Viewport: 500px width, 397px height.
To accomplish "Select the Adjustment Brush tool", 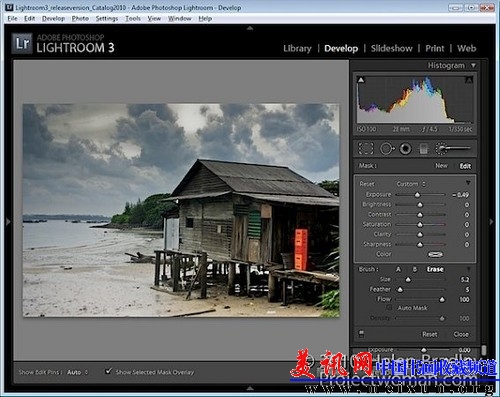I will [454, 149].
